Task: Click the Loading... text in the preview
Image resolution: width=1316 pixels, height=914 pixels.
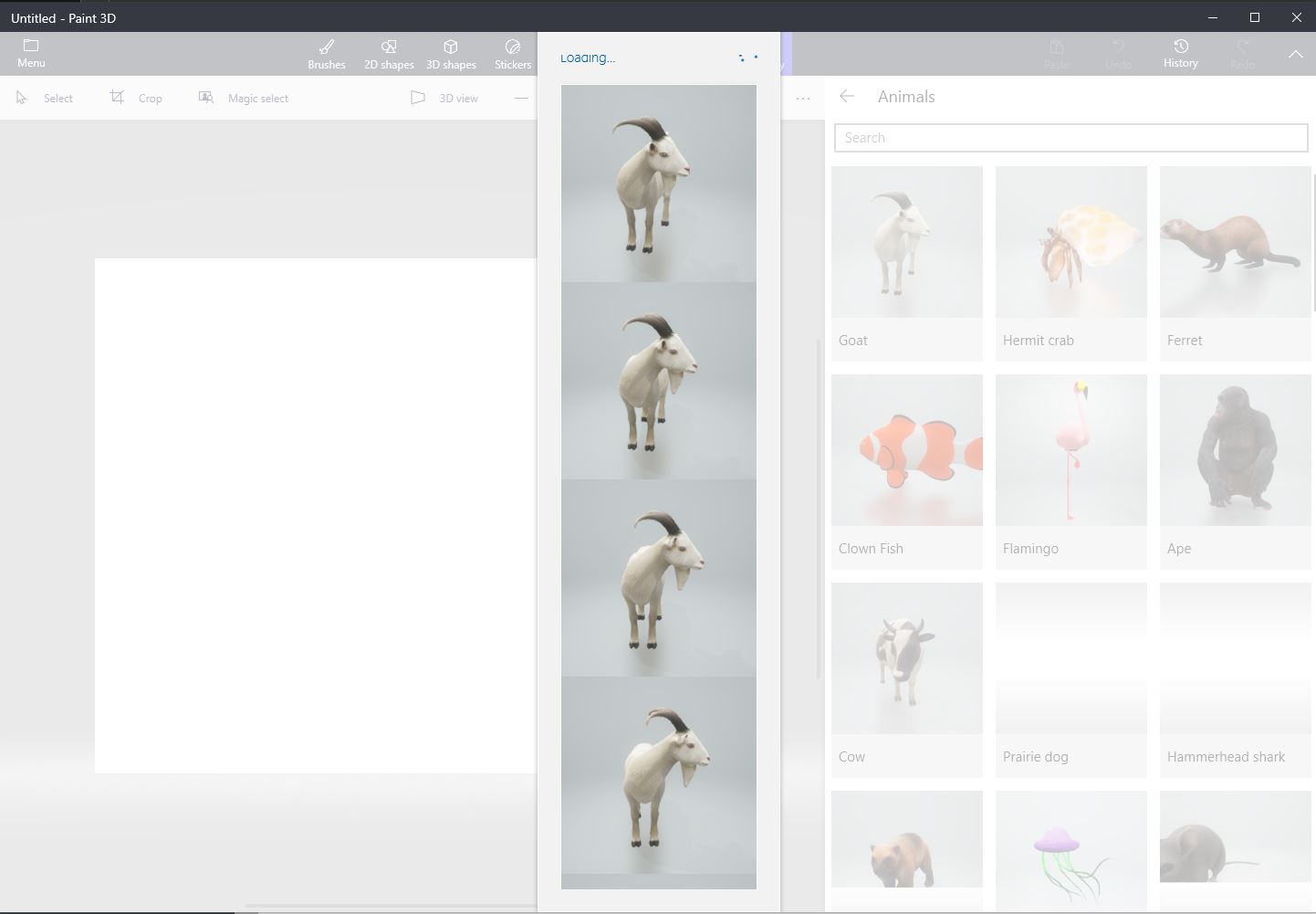Action: click(588, 58)
